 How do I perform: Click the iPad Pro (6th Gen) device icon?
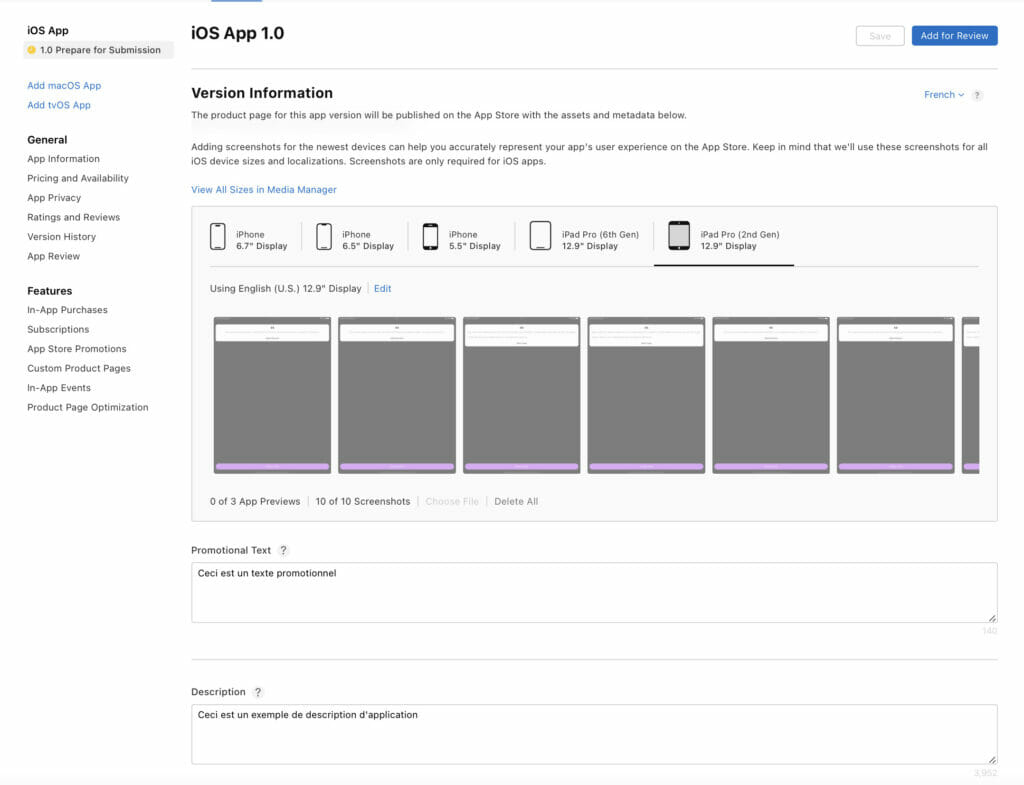point(540,237)
